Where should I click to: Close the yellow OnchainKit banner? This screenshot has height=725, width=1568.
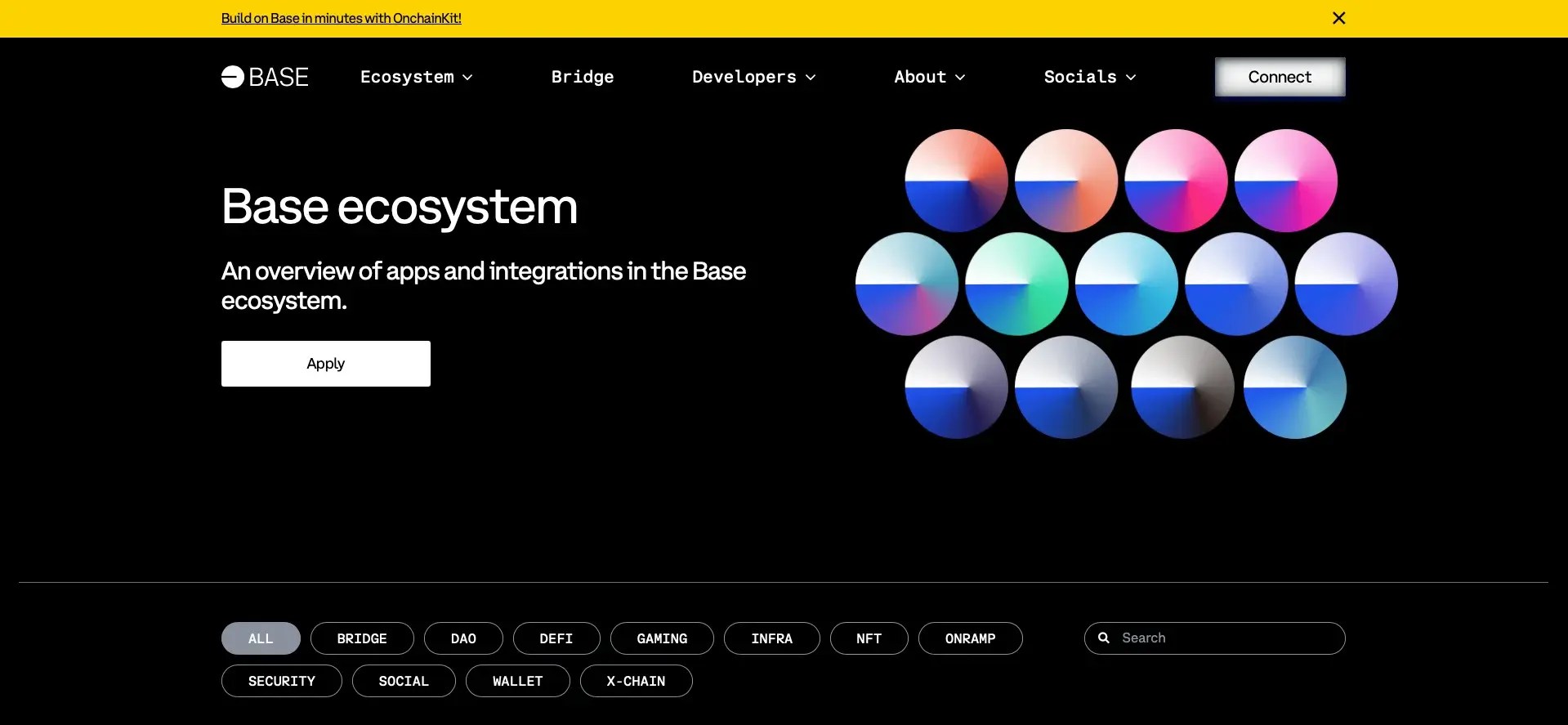point(1338,18)
